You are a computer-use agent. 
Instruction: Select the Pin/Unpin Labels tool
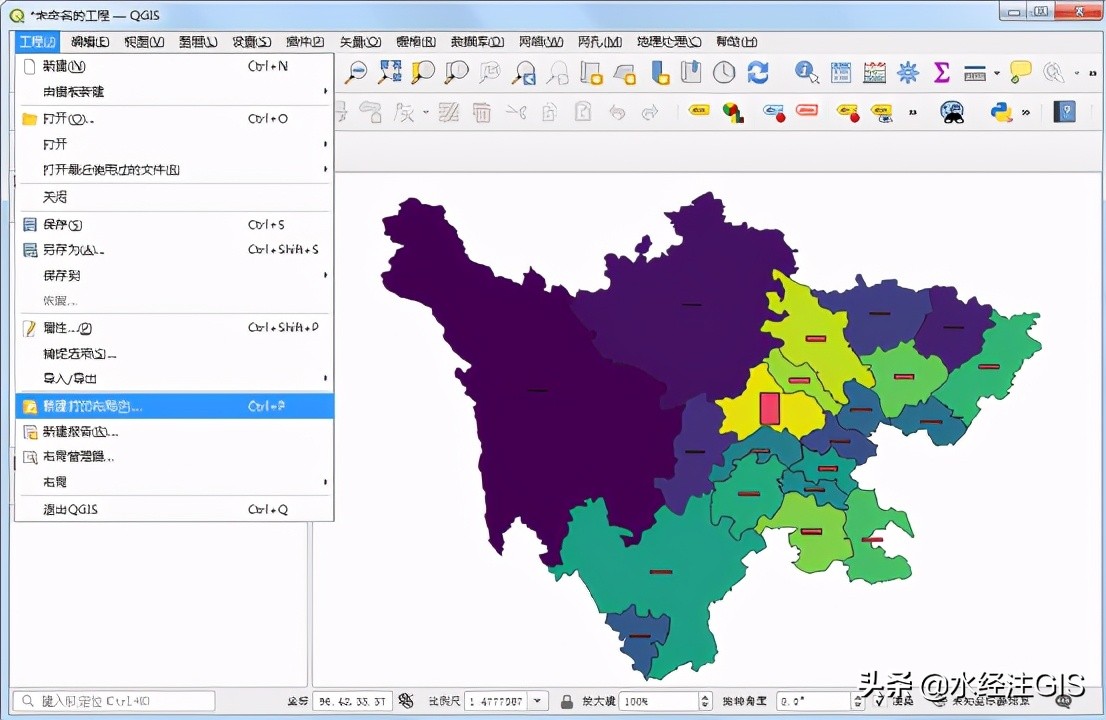(x=847, y=112)
